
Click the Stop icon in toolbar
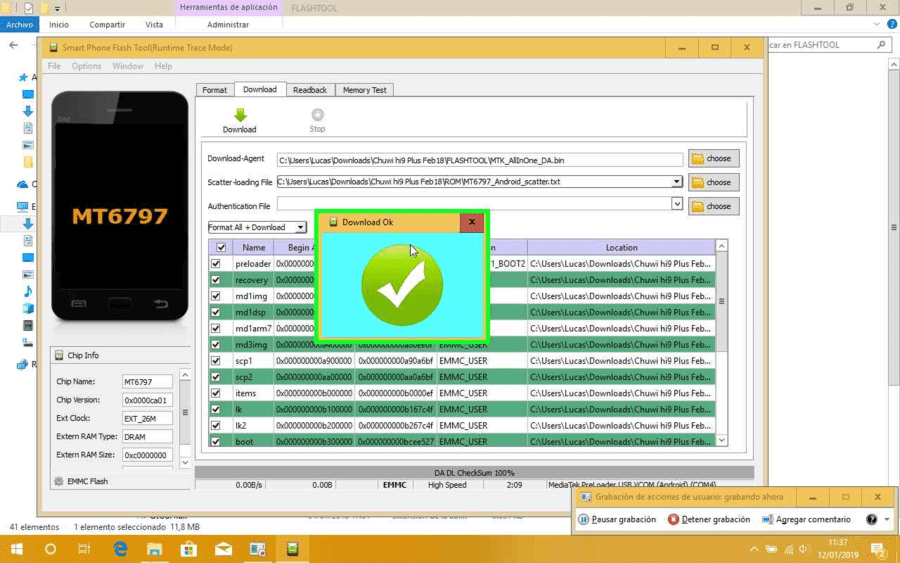tap(317, 115)
